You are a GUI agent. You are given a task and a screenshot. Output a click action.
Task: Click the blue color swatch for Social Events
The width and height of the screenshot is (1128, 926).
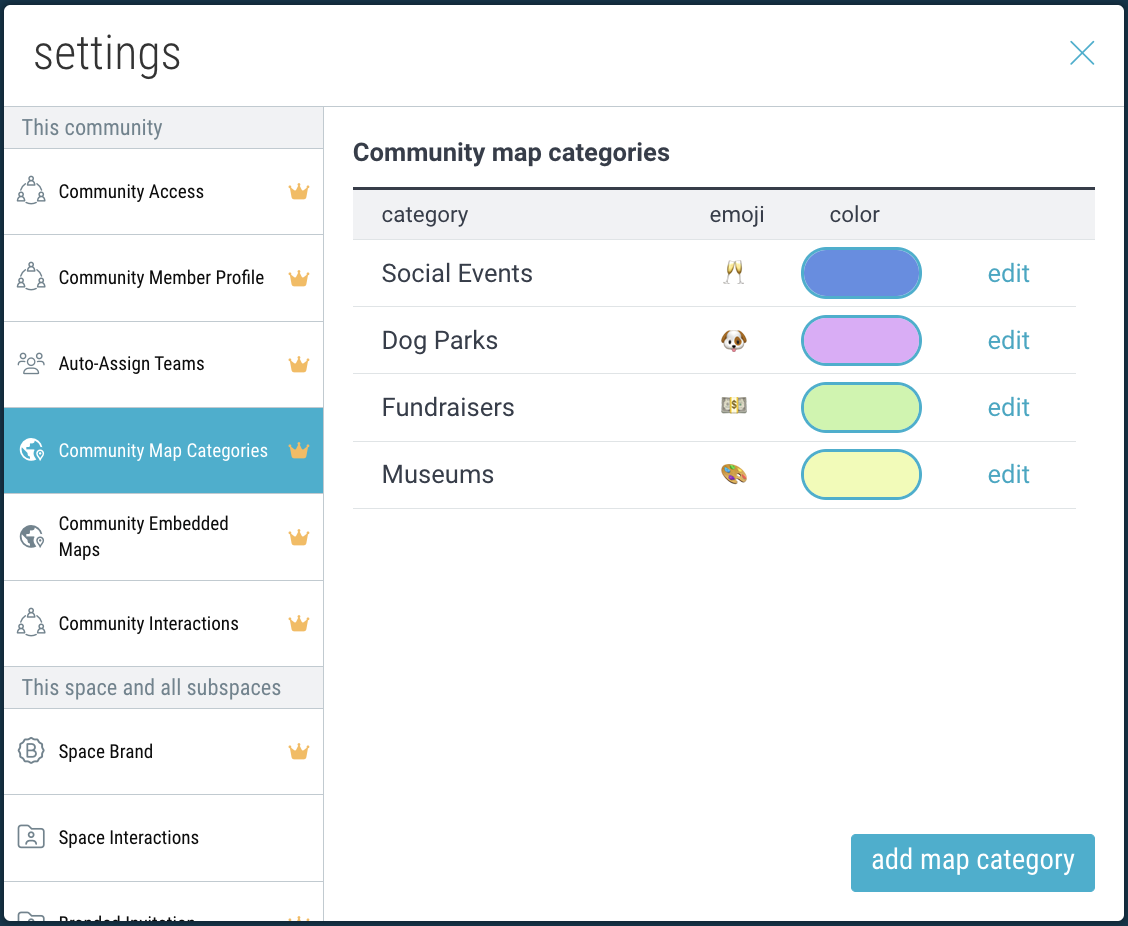tap(861, 273)
